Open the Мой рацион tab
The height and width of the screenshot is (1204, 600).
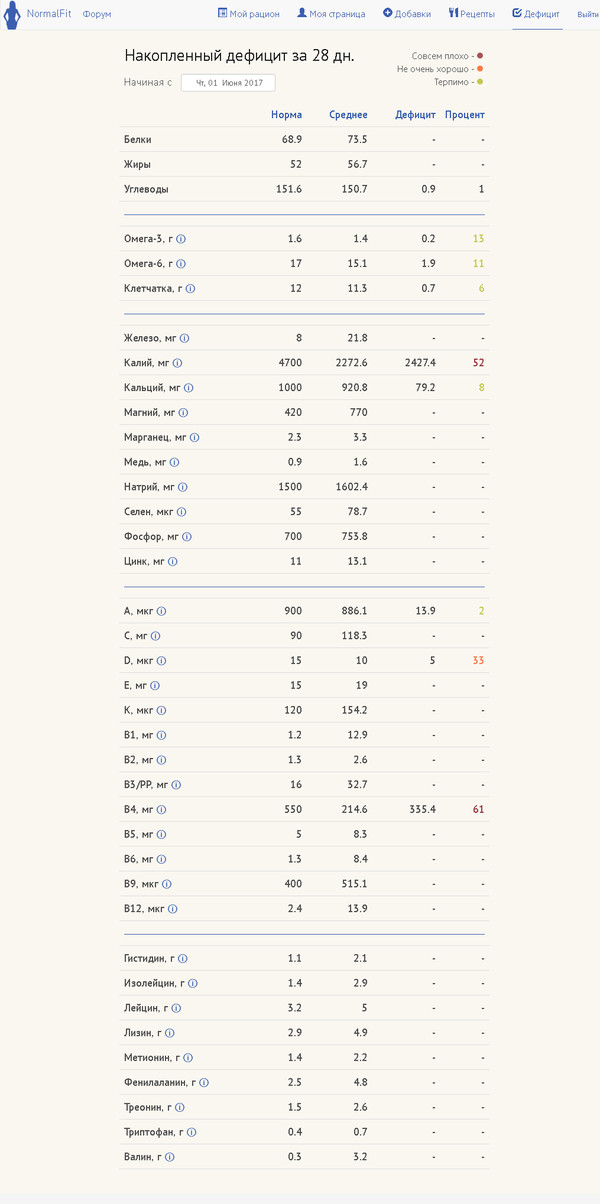pos(249,14)
